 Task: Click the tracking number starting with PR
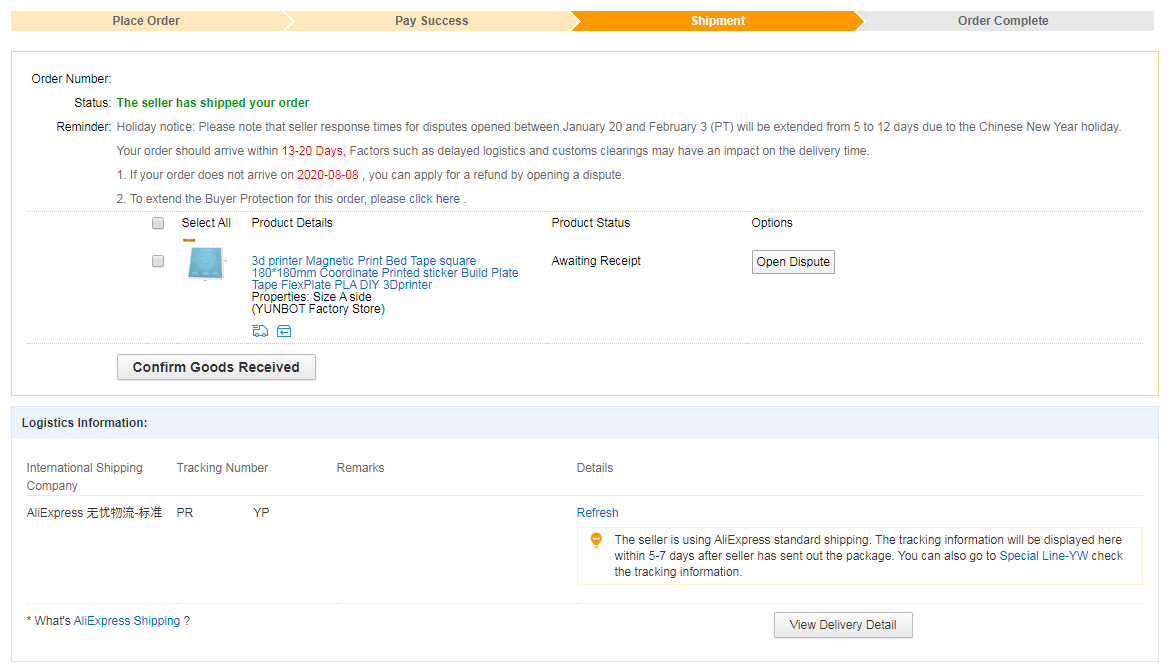point(223,513)
